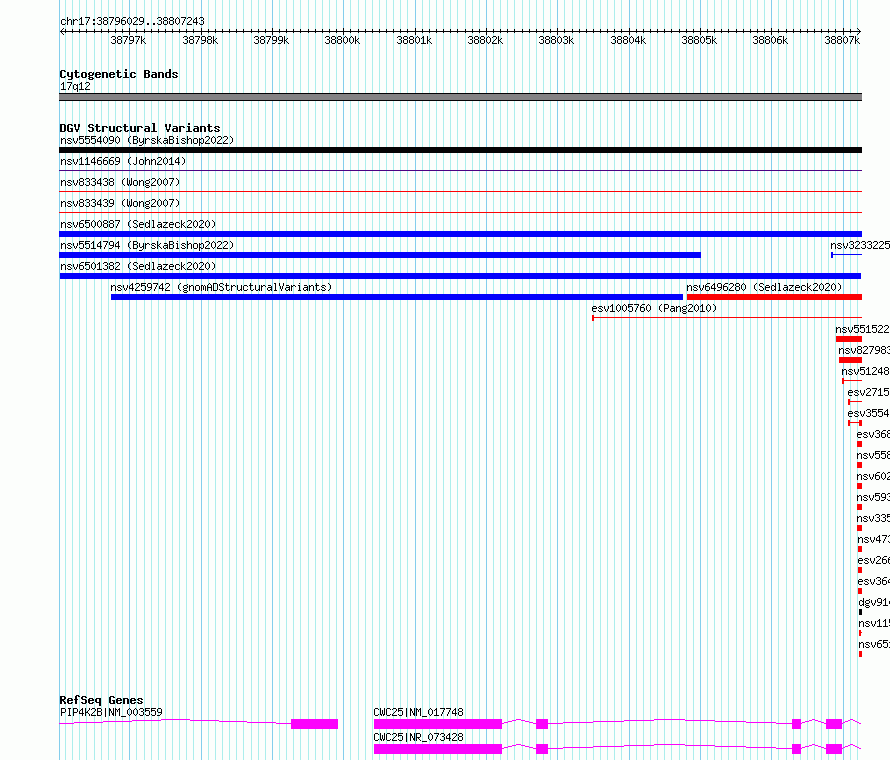This screenshot has width=890, height=760.
Task: Open the DGV Structural Variants track title
Action: (x=140, y=128)
